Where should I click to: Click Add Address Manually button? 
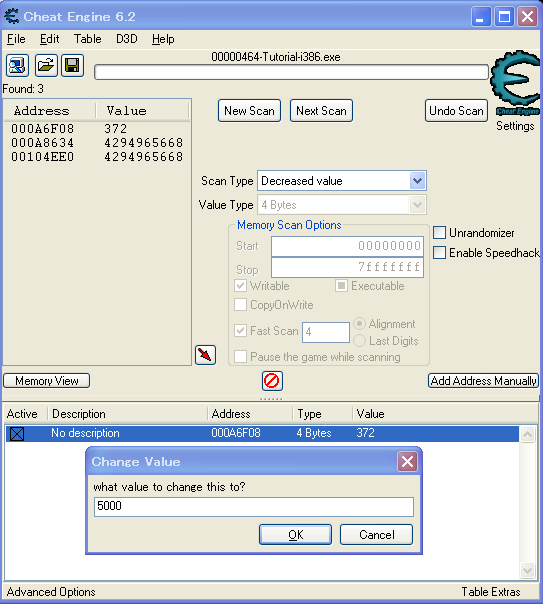click(x=483, y=381)
